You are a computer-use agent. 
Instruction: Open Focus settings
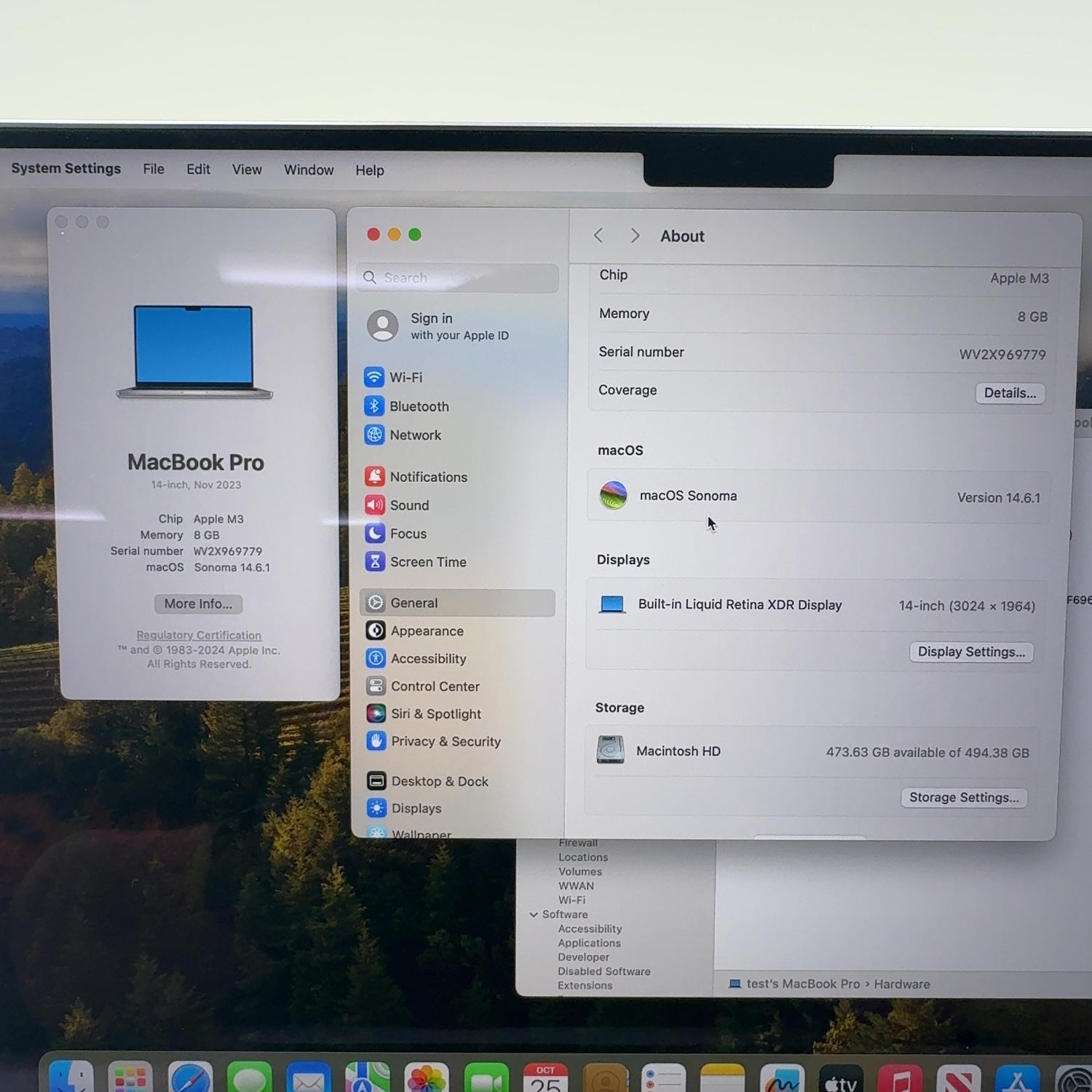tap(408, 534)
